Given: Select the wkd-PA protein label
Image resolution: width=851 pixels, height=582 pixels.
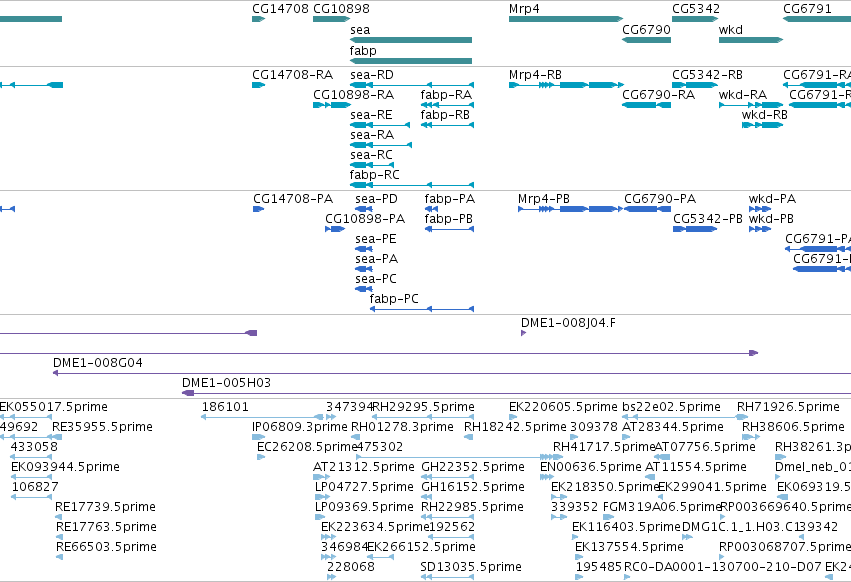Looking at the screenshot, I should 772,199.
